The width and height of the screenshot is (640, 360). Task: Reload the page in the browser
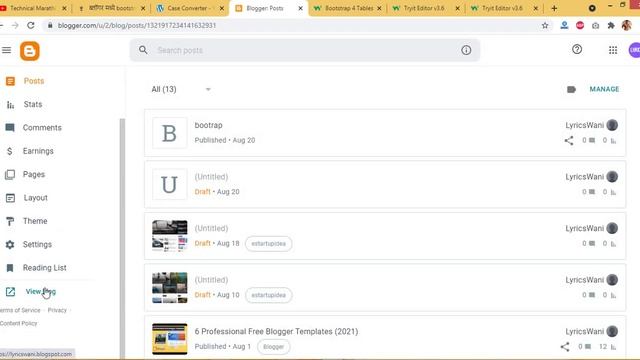31,25
